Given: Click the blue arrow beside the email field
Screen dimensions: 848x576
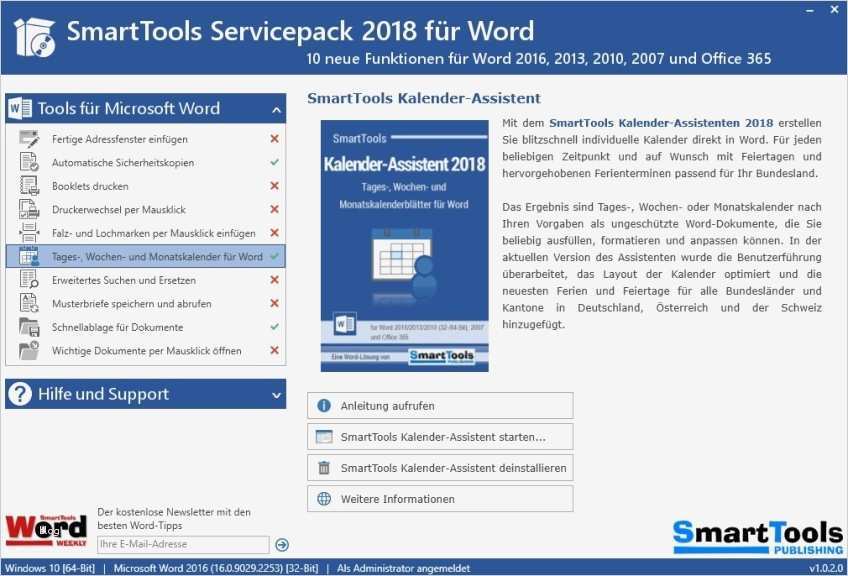Looking at the screenshot, I should click(281, 545).
